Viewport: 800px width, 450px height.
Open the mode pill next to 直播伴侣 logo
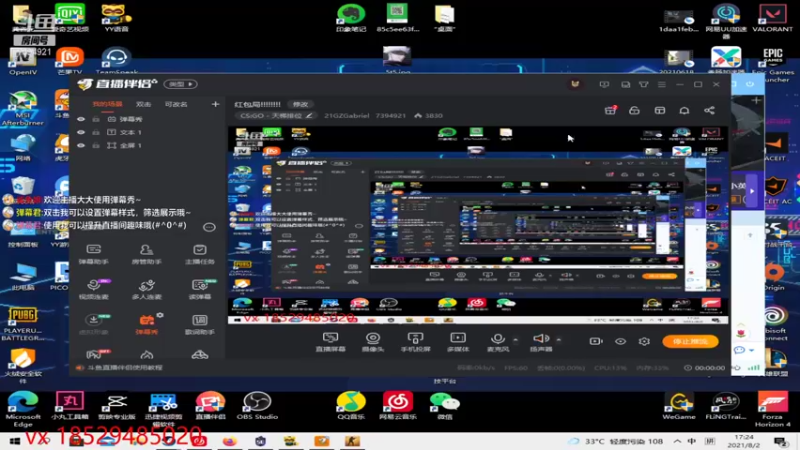(181, 84)
